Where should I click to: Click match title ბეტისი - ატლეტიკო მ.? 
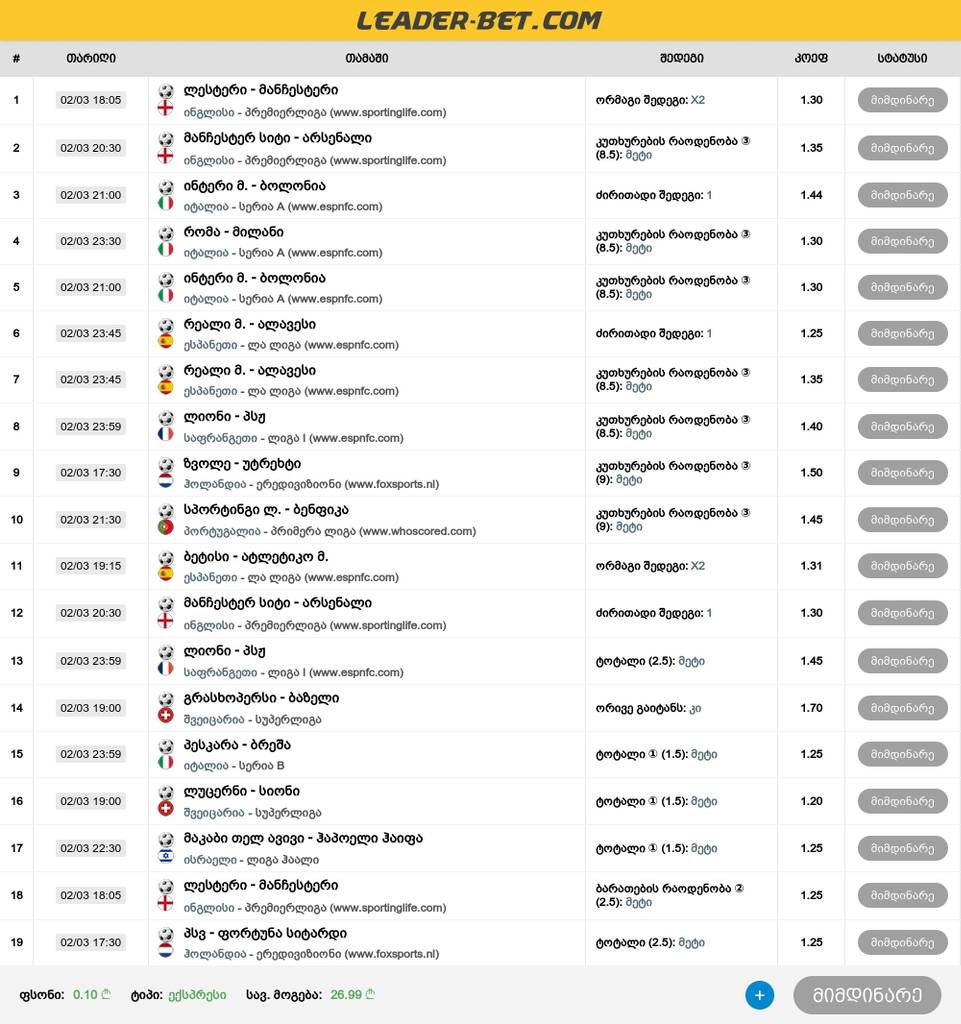[256, 557]
